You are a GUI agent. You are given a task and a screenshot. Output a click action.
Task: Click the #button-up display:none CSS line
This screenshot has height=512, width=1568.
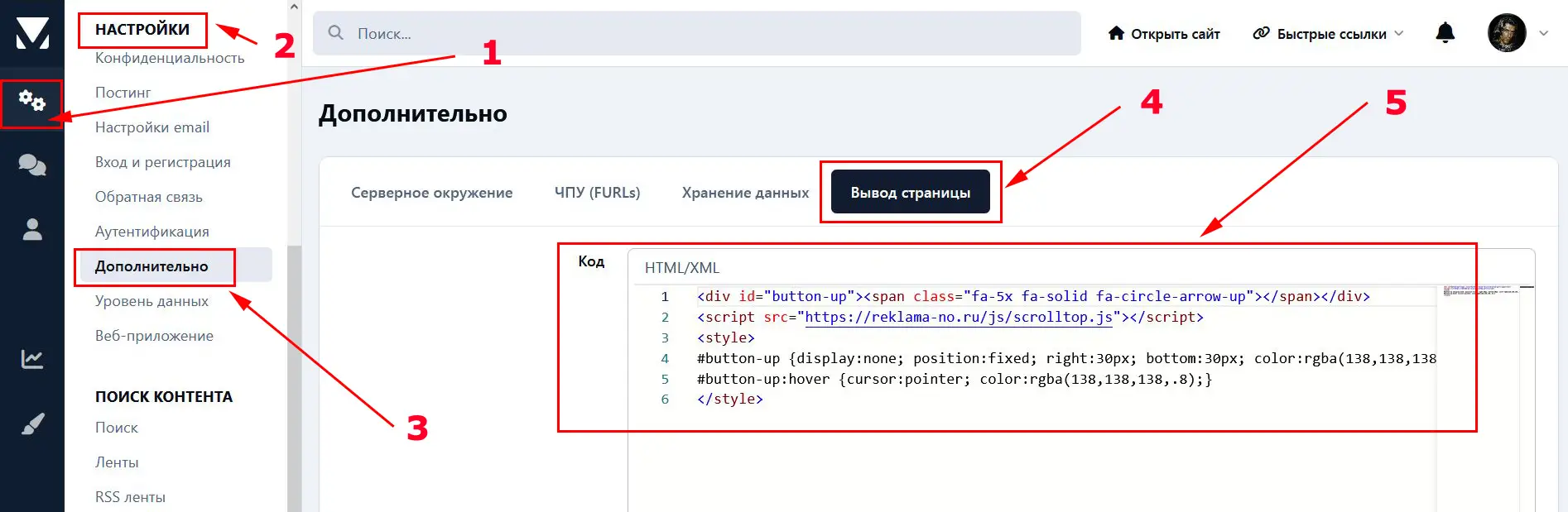1066,358
